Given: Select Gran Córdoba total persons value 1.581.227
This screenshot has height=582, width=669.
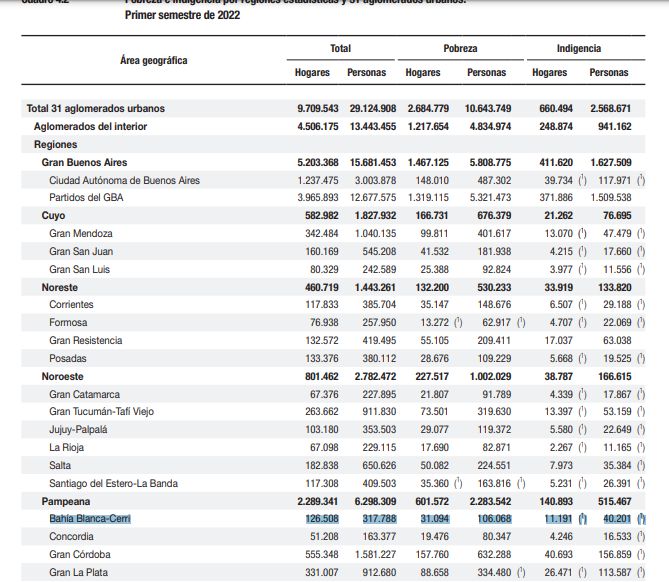Looking at the screenshot, I should 375,554.
